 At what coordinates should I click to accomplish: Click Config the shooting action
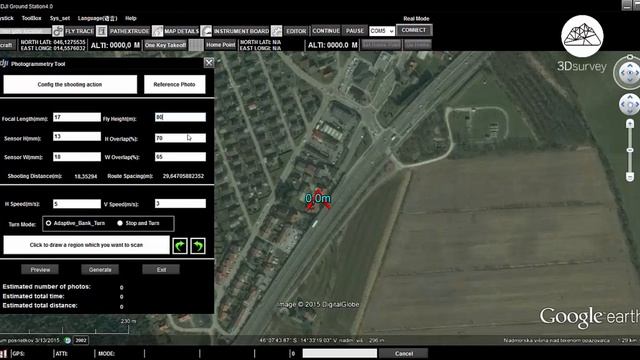70,84
